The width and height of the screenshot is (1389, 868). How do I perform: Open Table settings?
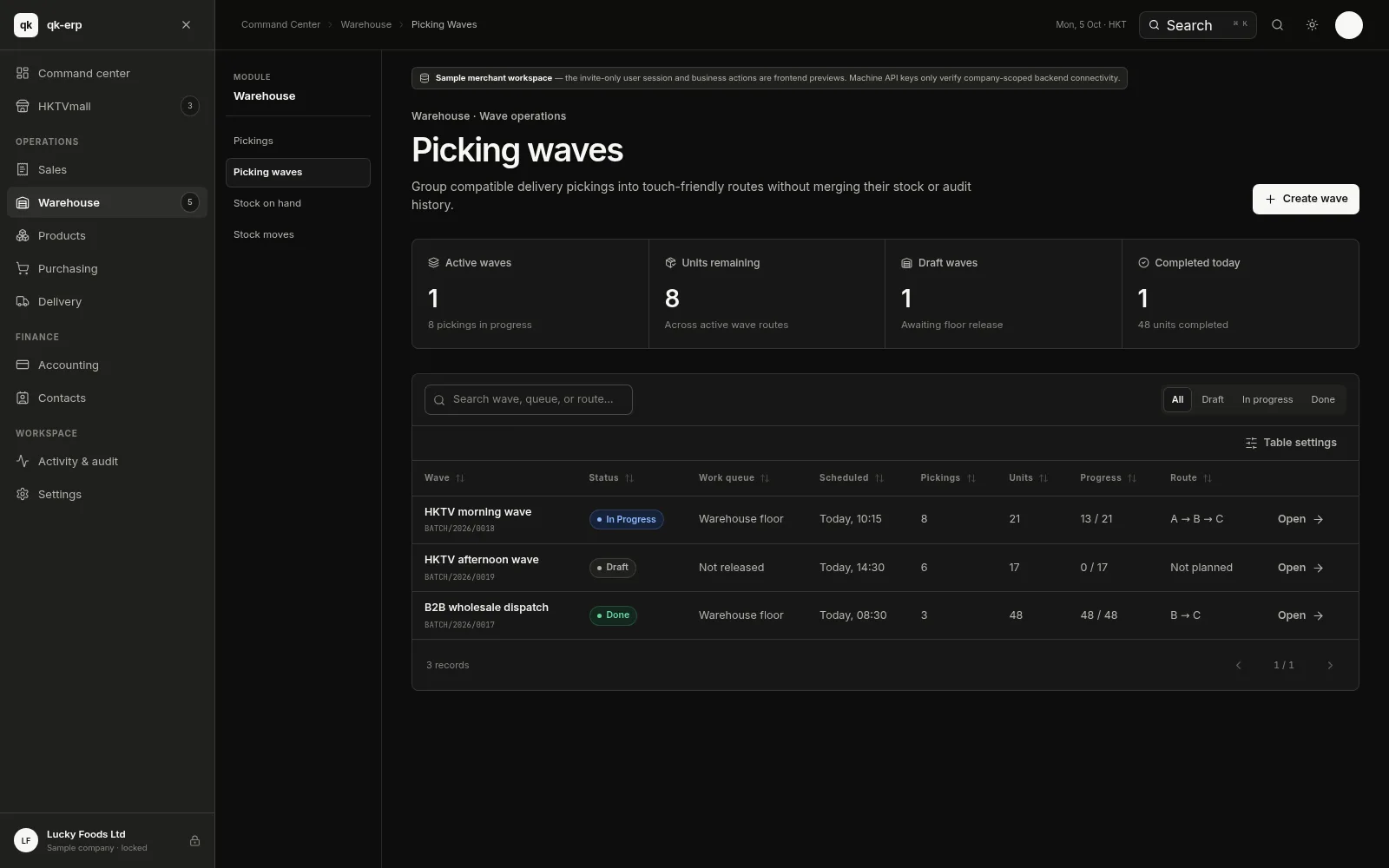(x=1291, y=443)
